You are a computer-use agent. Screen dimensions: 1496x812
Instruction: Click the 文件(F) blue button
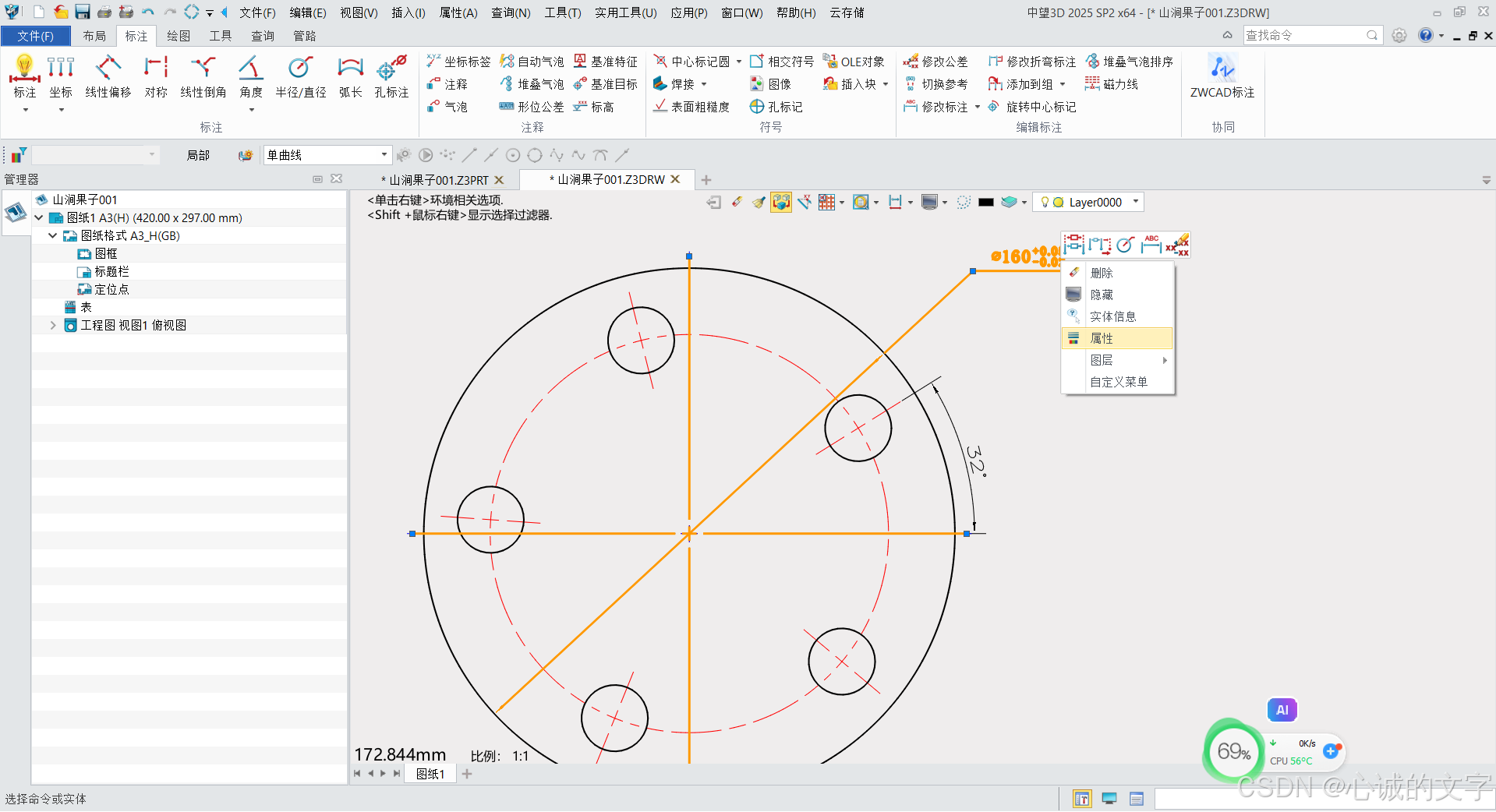coord(36,36)
